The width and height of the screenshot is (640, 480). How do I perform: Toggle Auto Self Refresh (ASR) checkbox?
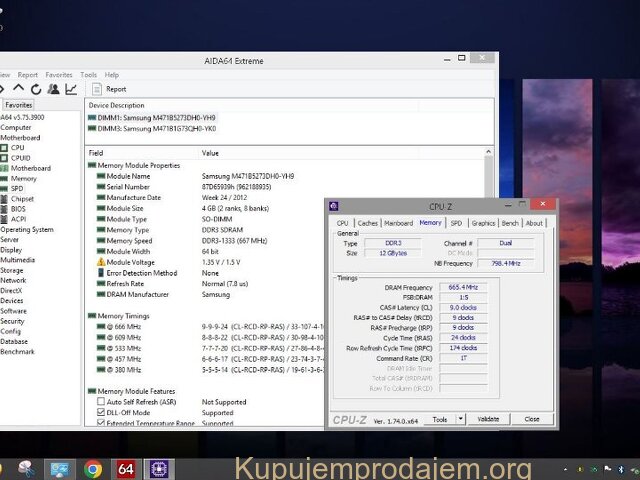(101, 401)
